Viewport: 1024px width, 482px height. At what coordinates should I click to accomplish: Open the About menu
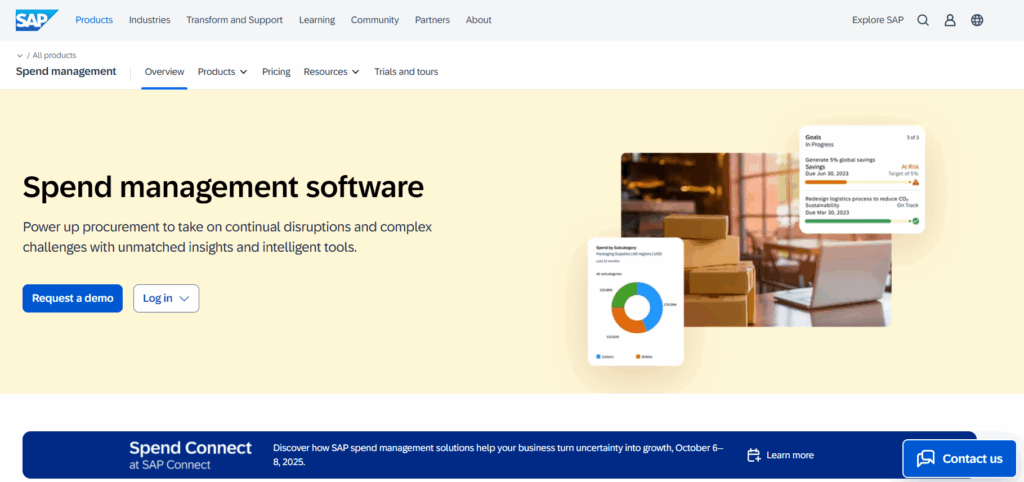pos(479,20)
